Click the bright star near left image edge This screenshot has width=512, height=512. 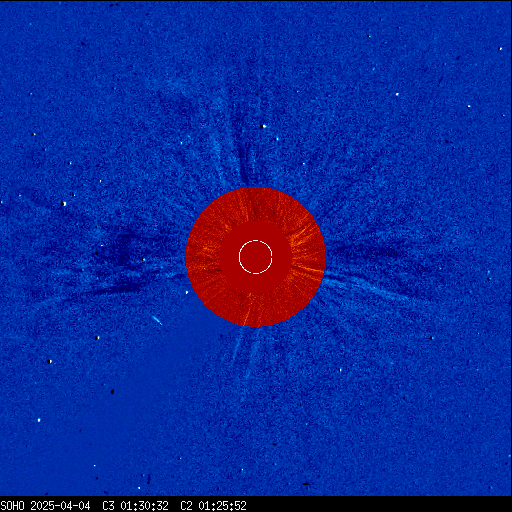click(x=64, y=204)
